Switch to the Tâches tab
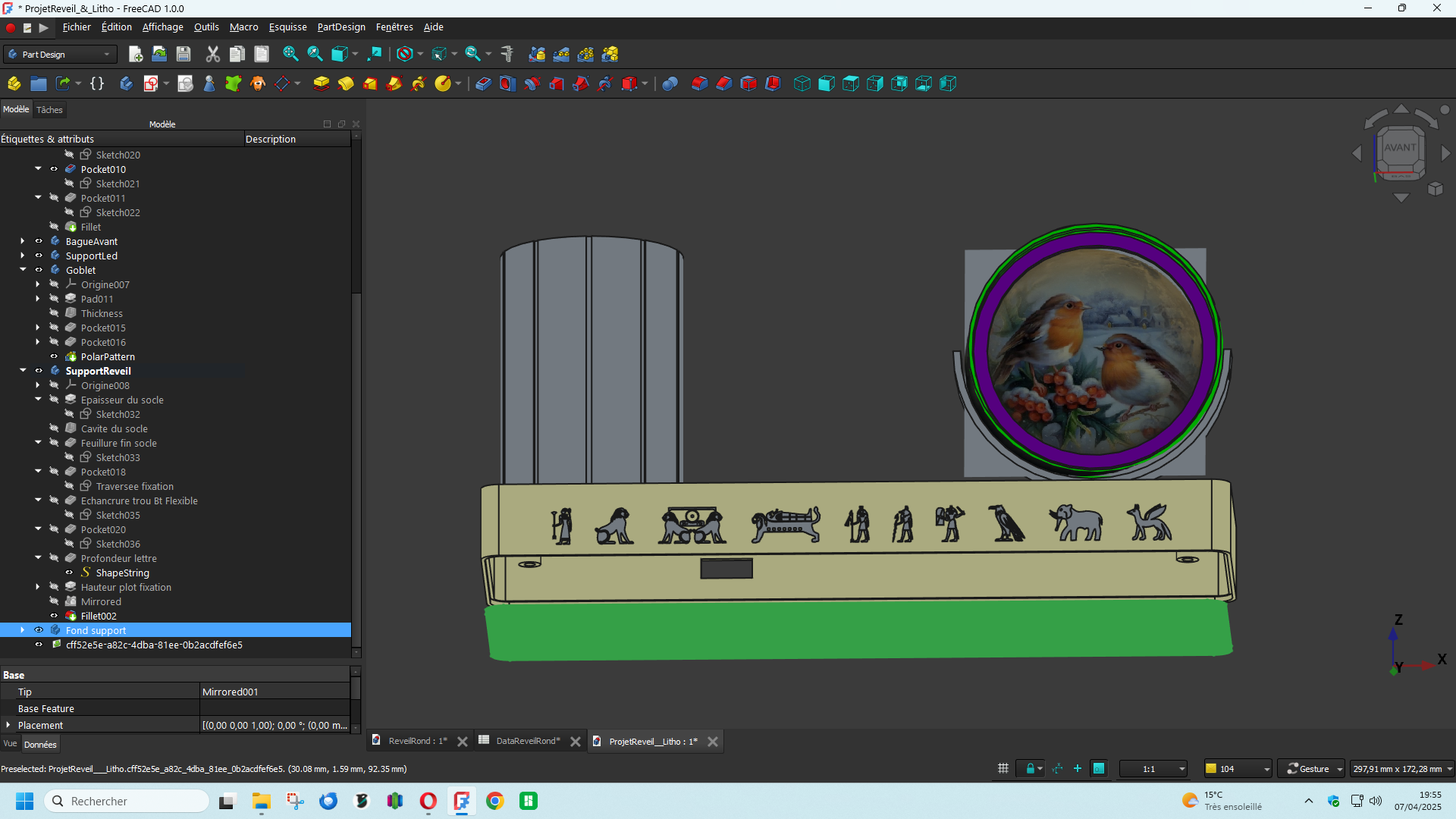Viewport: 1456px width, 819px height. (x=49, y=110)
